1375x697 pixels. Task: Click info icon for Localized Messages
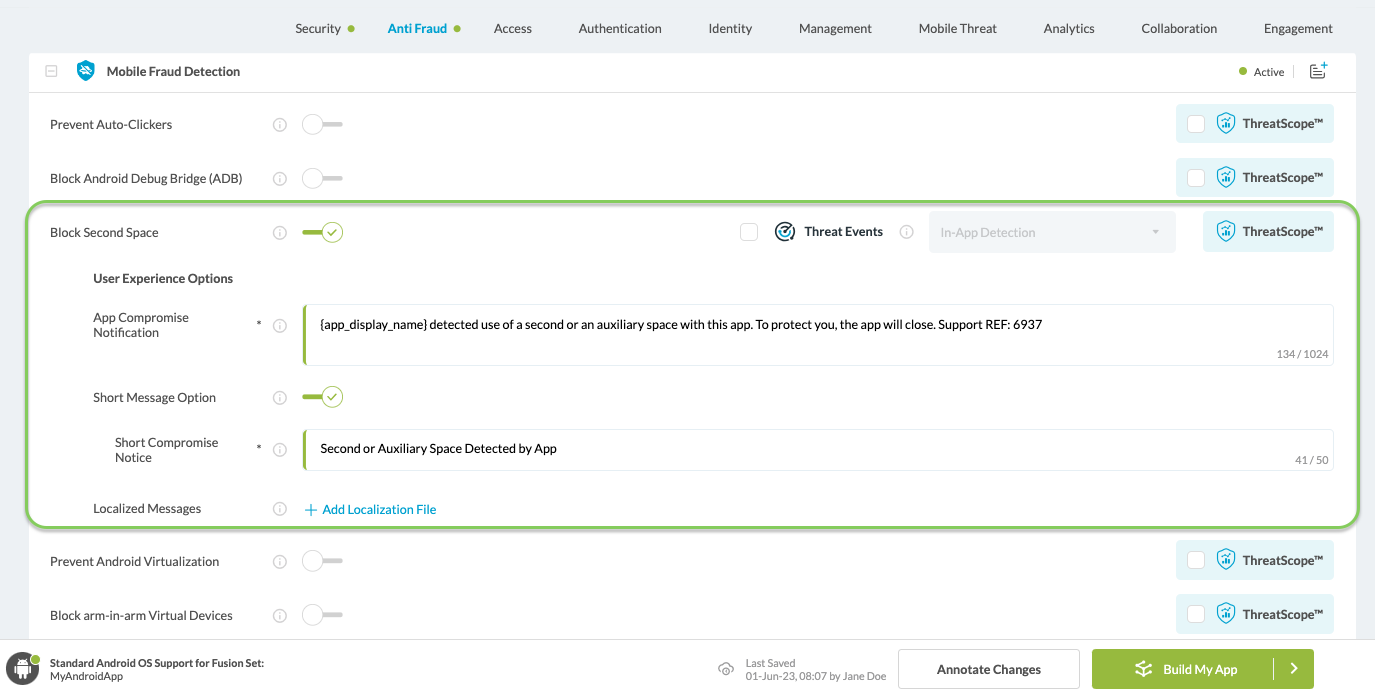280,509
